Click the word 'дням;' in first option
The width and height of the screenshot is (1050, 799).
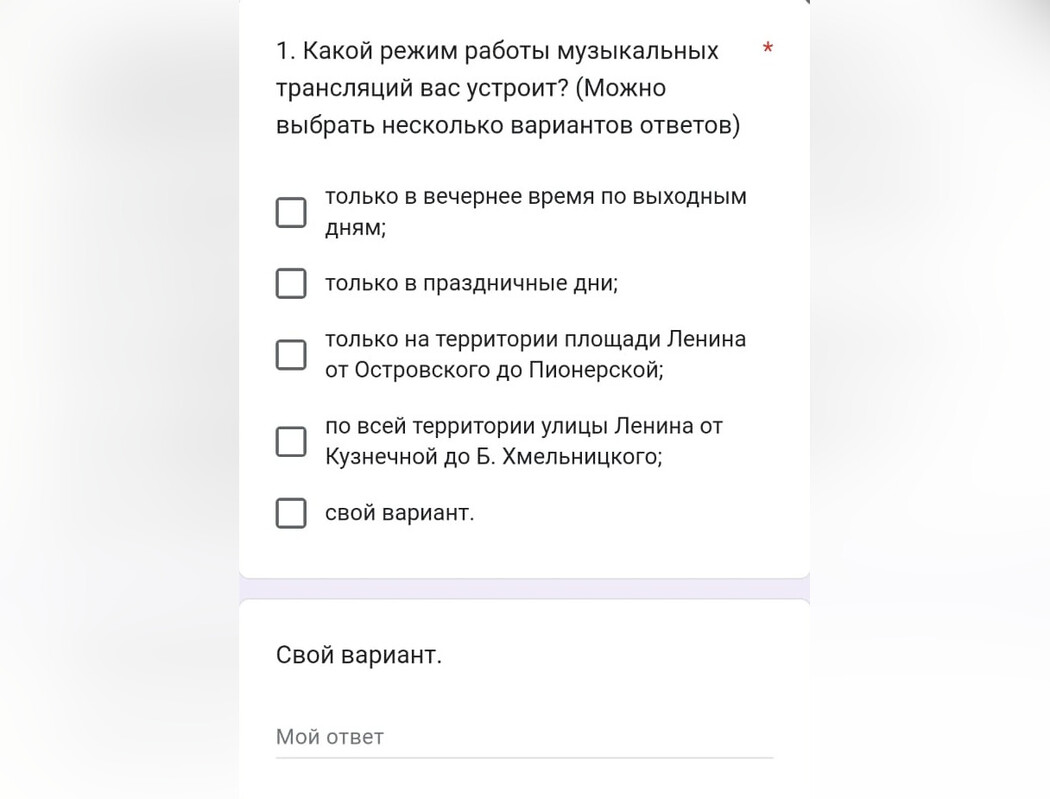click(356, 228)
